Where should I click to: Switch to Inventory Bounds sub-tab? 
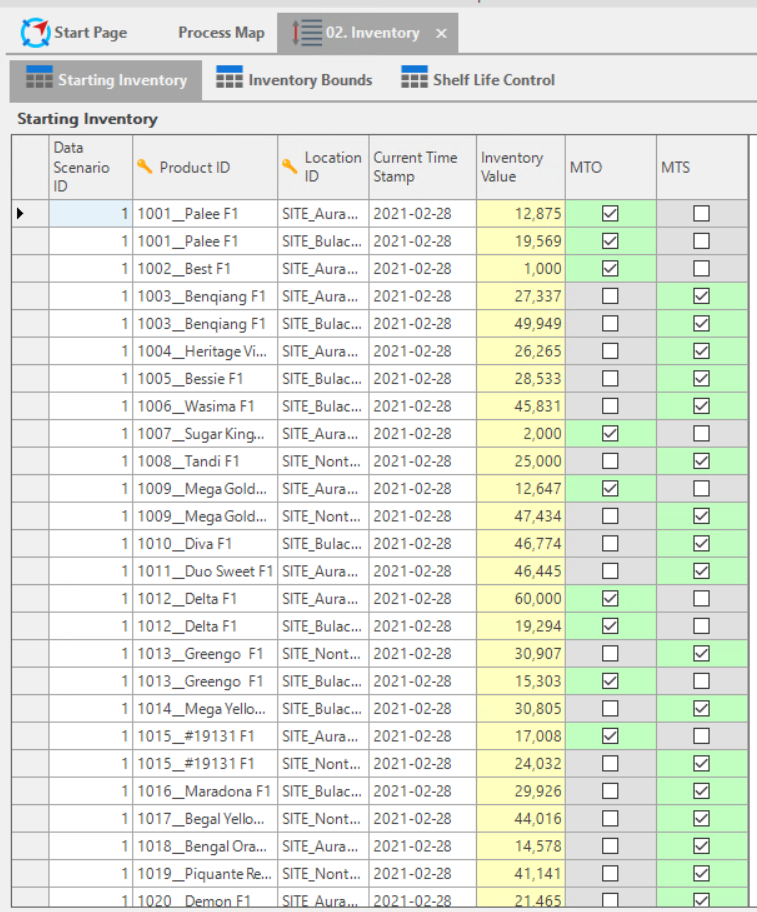[294, 80]
